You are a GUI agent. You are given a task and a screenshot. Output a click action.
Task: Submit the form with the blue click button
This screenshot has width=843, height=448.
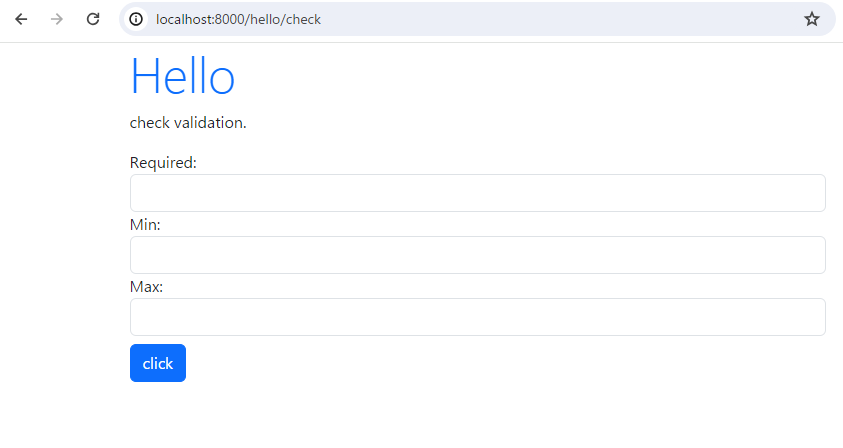158,363
